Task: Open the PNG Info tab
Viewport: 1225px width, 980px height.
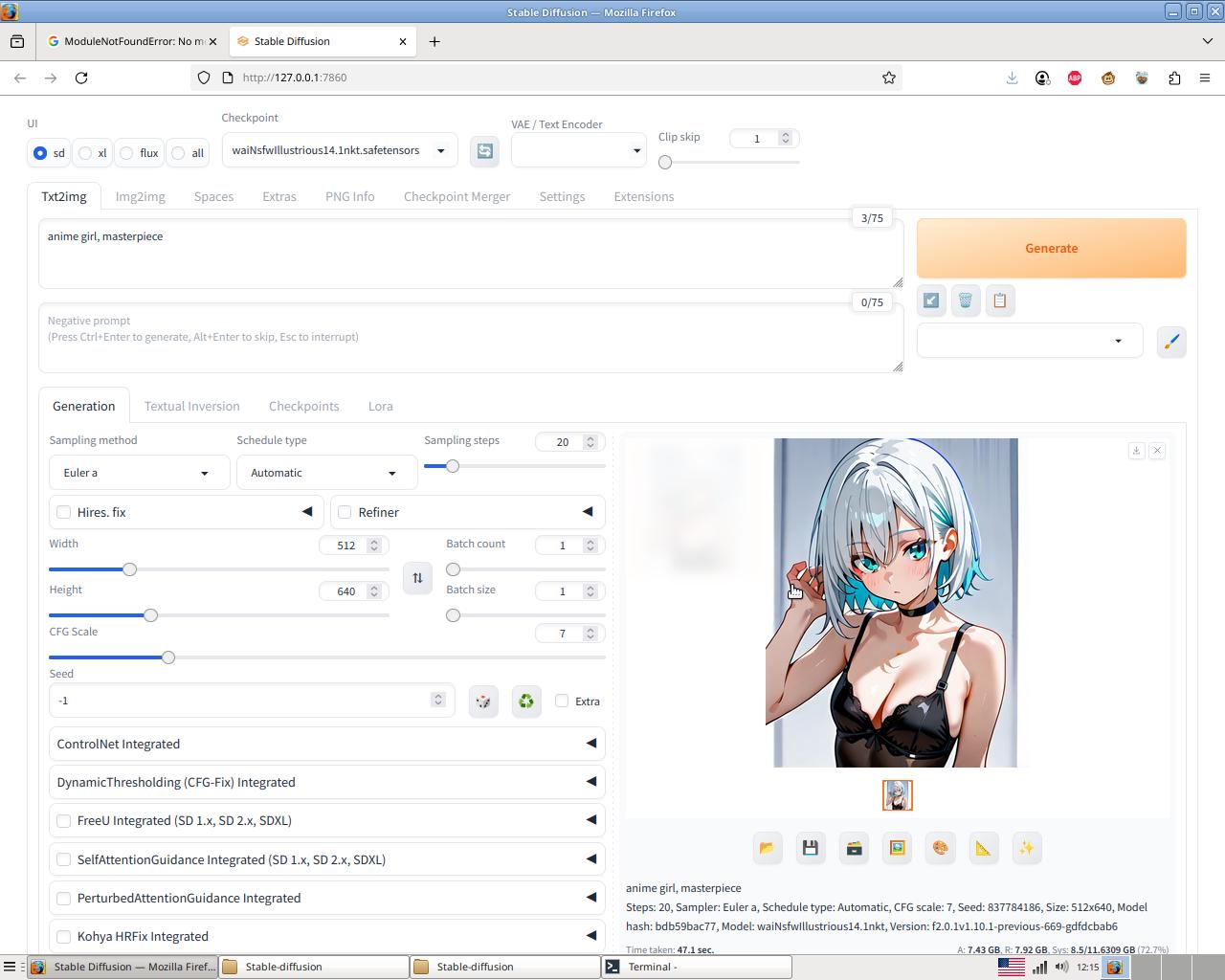Action: click(x=349, y=197)
